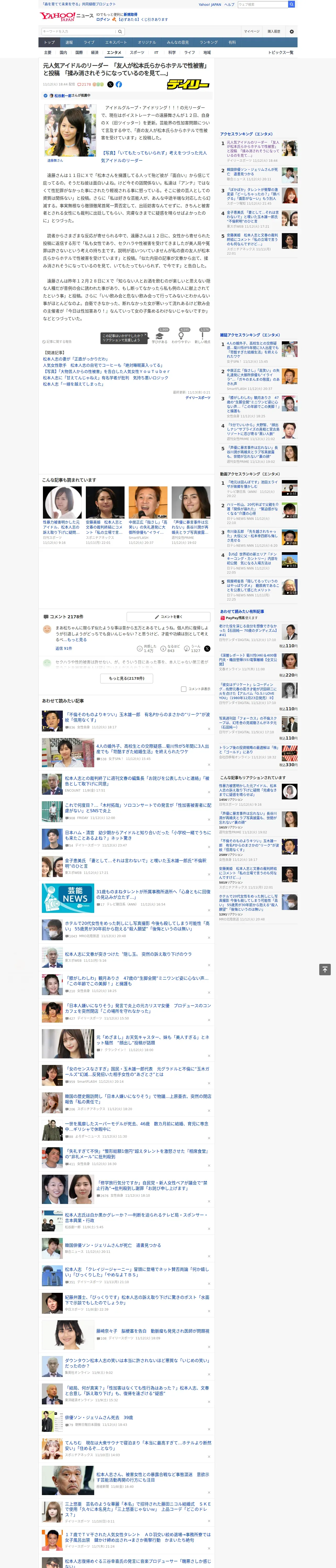Click the ウェブ検索 input field

[x=263, y=4]
